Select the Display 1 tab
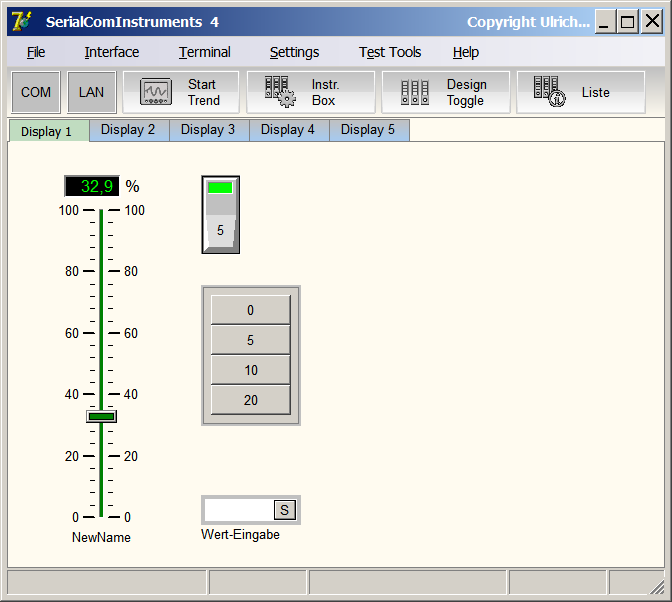 (49, 131)
